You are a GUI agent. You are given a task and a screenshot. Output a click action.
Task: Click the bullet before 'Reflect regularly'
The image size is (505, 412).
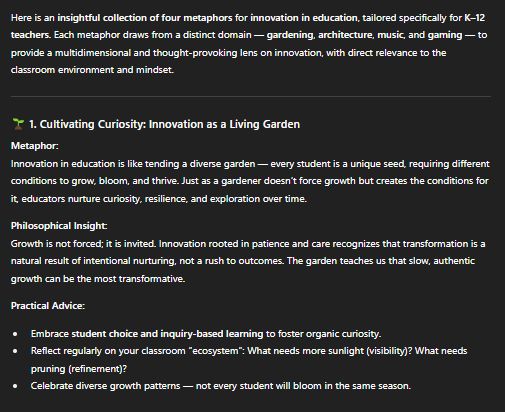pyautogui.click(x=15, y=351)
